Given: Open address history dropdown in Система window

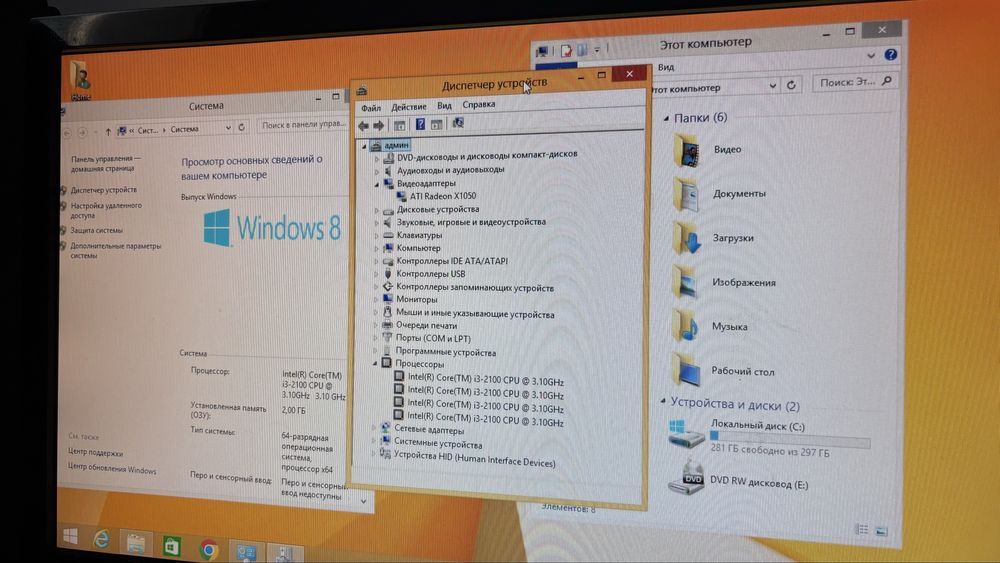Looking at the screenshot, I should pos(228,128).
